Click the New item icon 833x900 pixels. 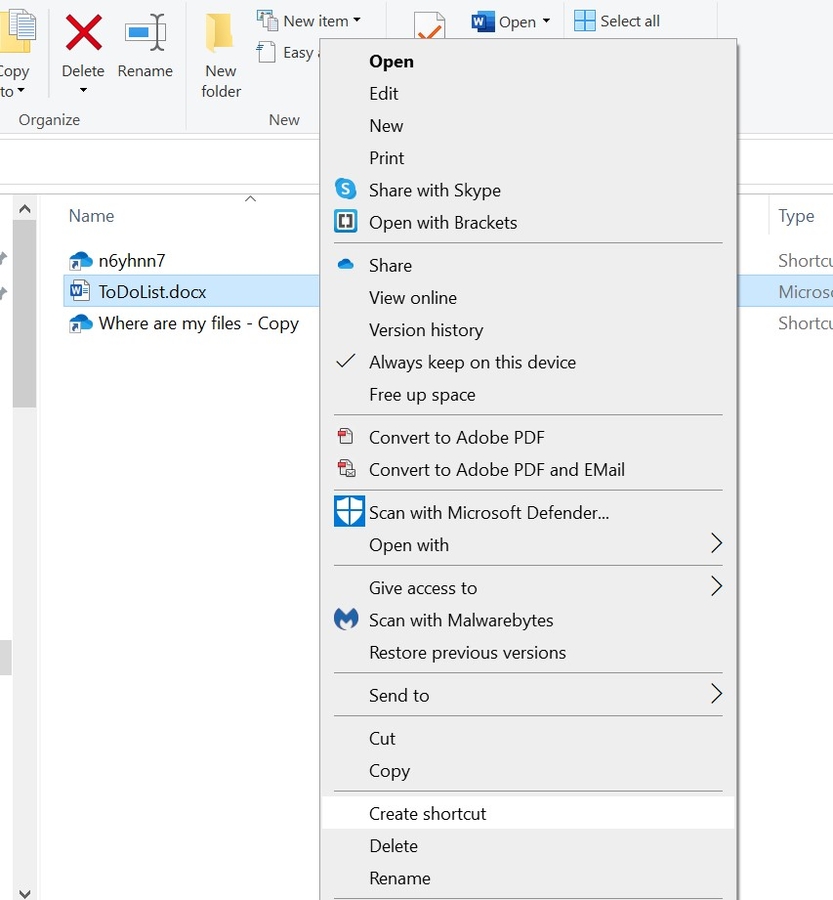tap(267, 18)
